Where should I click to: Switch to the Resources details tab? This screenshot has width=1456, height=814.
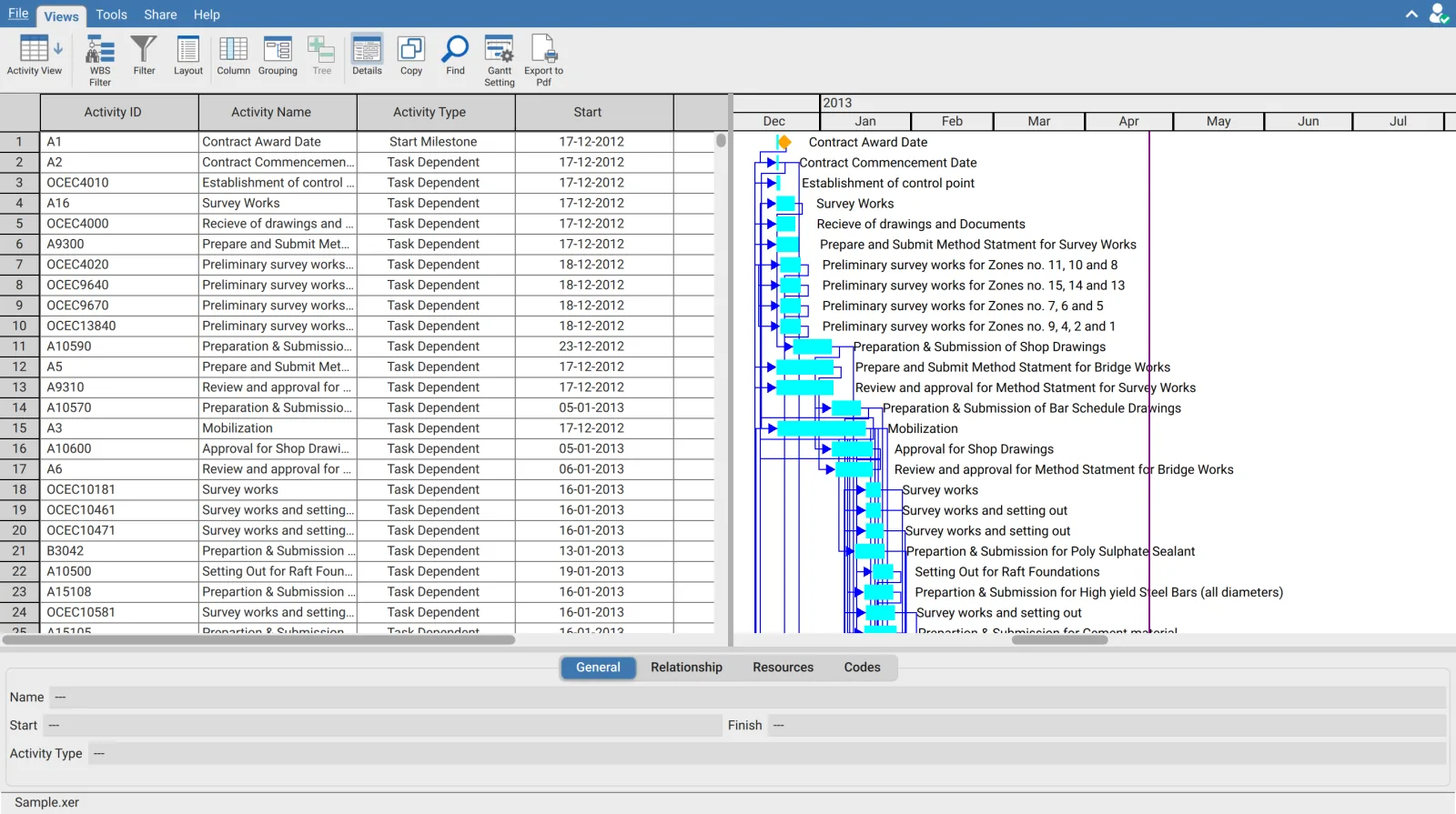click(783, 668)
